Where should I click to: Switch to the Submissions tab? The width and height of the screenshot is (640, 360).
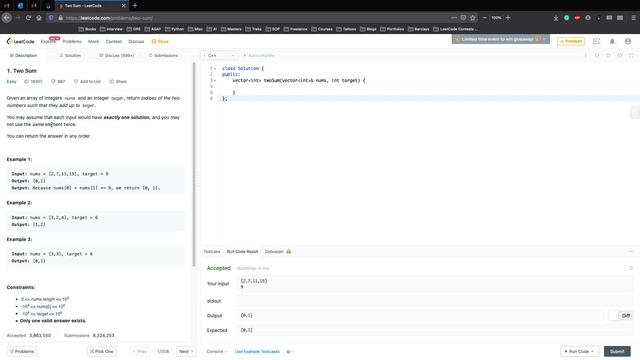click(x=163, y=56)
